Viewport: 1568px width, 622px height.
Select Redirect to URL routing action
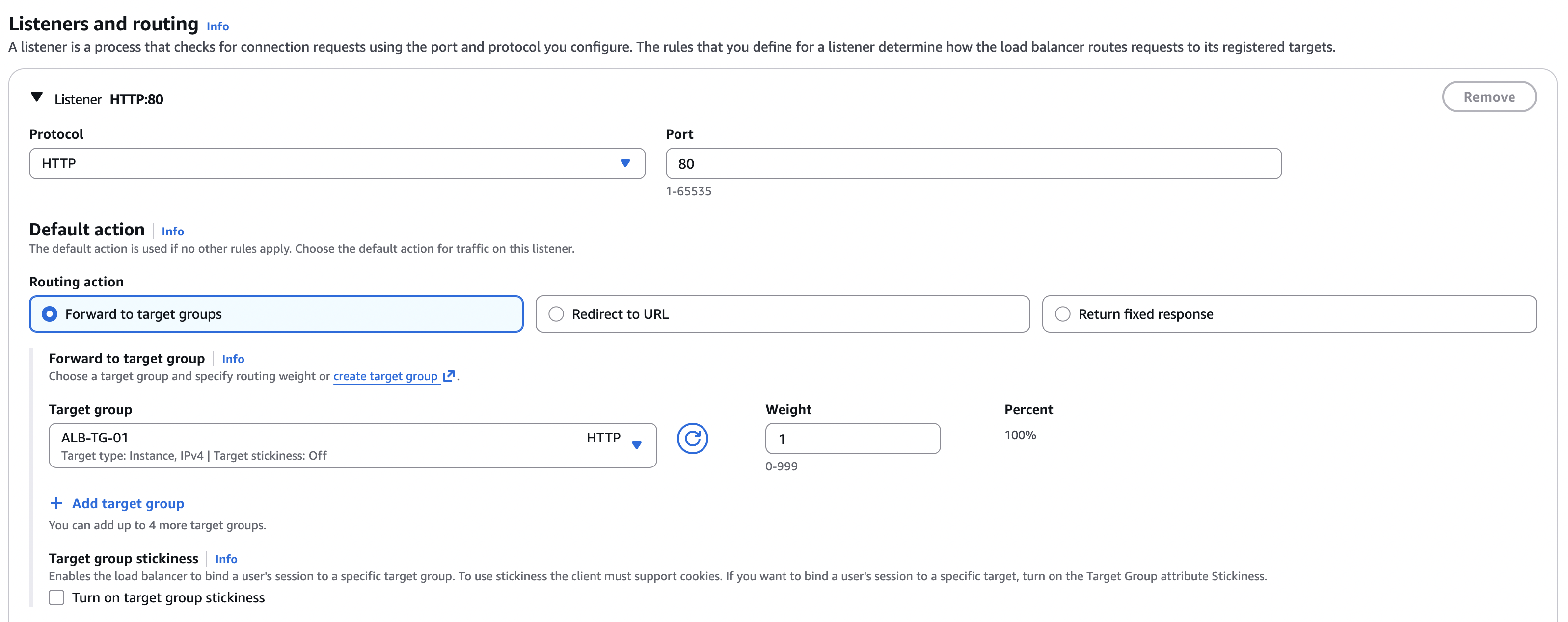click(x=556, y=314)
